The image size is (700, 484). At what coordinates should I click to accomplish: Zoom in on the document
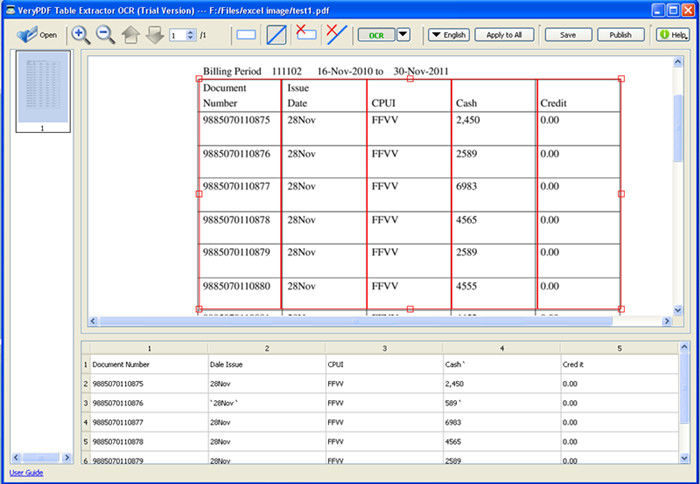click(x=81, y=35)
